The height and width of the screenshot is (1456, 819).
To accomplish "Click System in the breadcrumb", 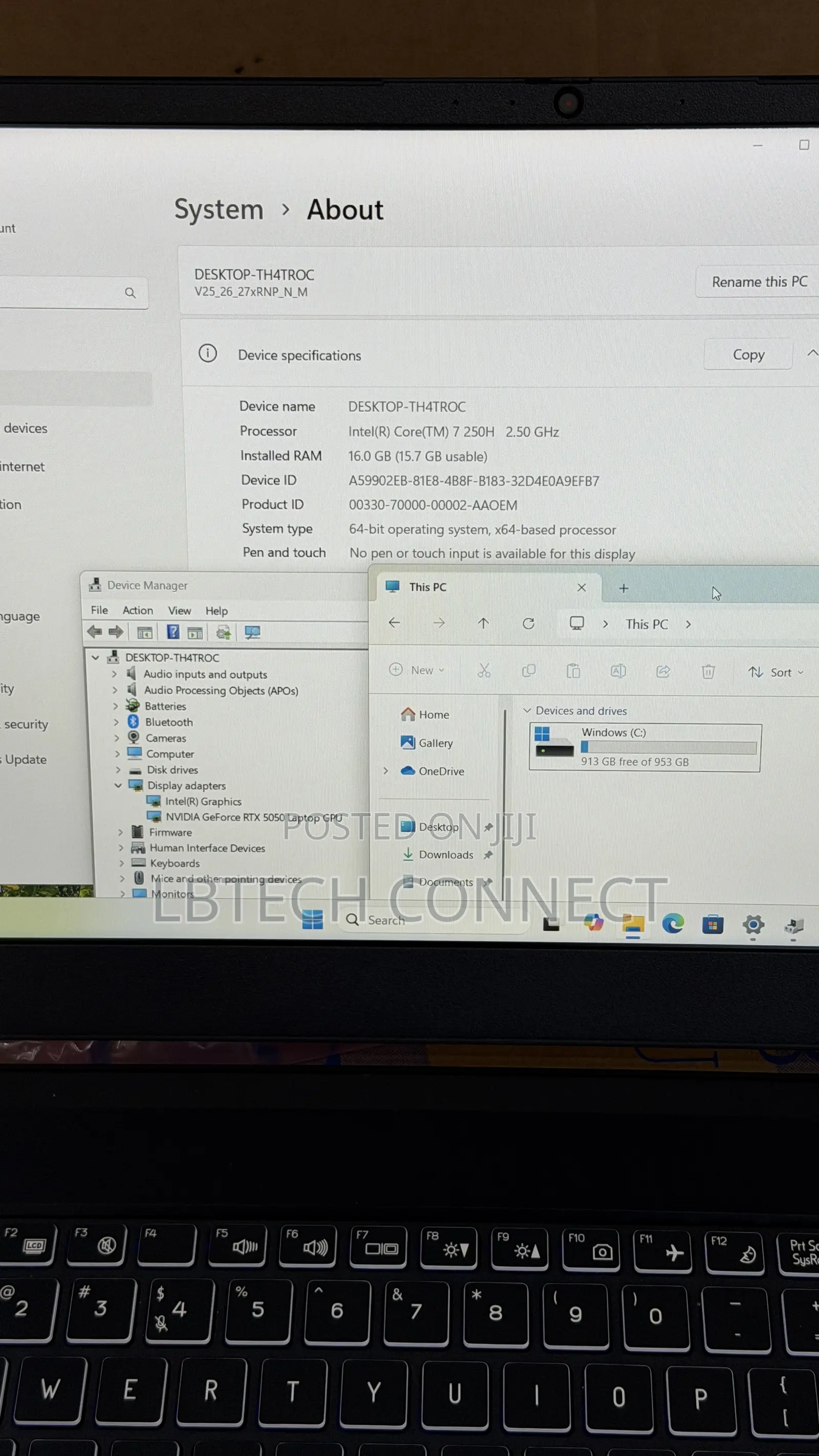I will point(219,209).
